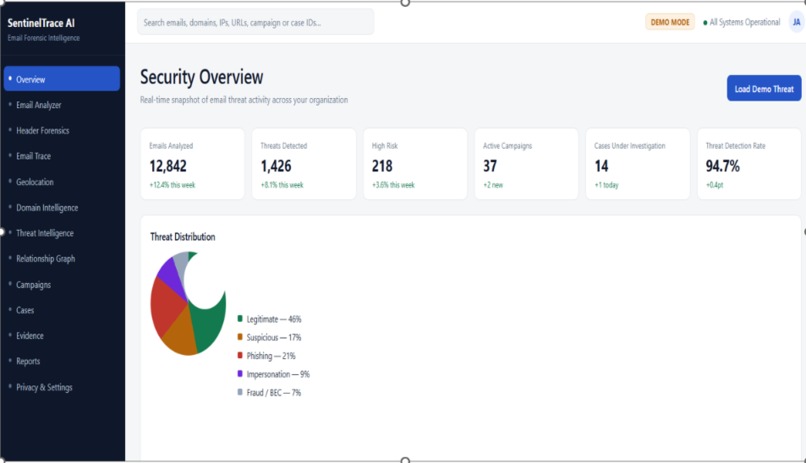
Task: Click the '+2 new' campaigns indicator
Action: point(493,185)
